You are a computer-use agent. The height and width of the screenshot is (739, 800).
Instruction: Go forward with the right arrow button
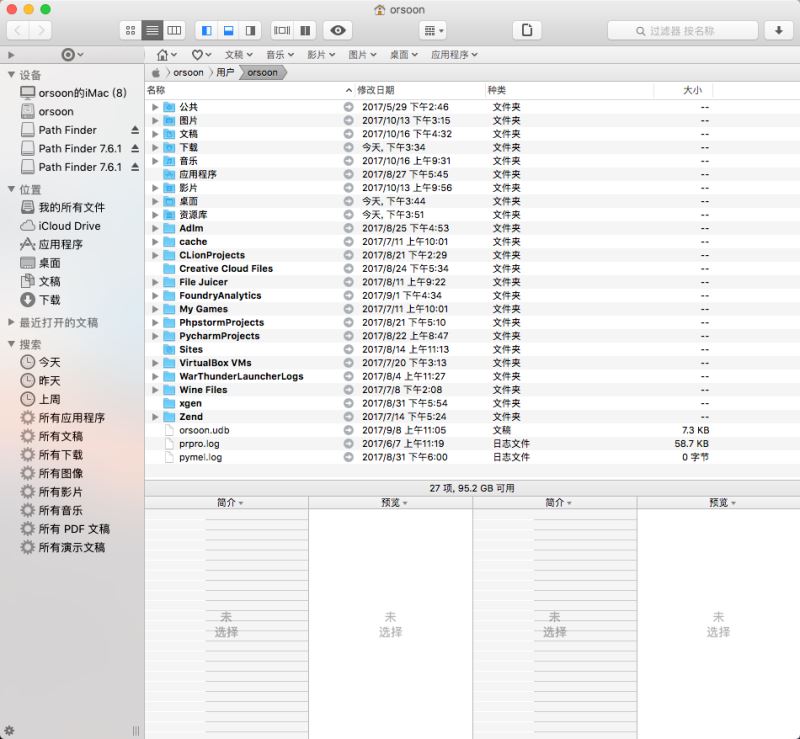[x=40, y=31]
